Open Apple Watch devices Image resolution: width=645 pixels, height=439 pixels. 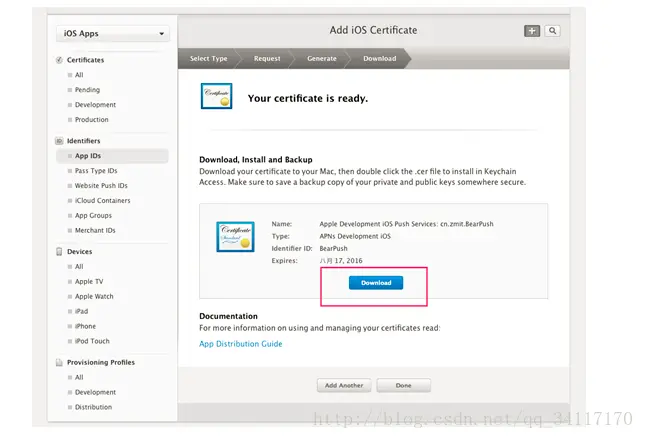(94, 297)
